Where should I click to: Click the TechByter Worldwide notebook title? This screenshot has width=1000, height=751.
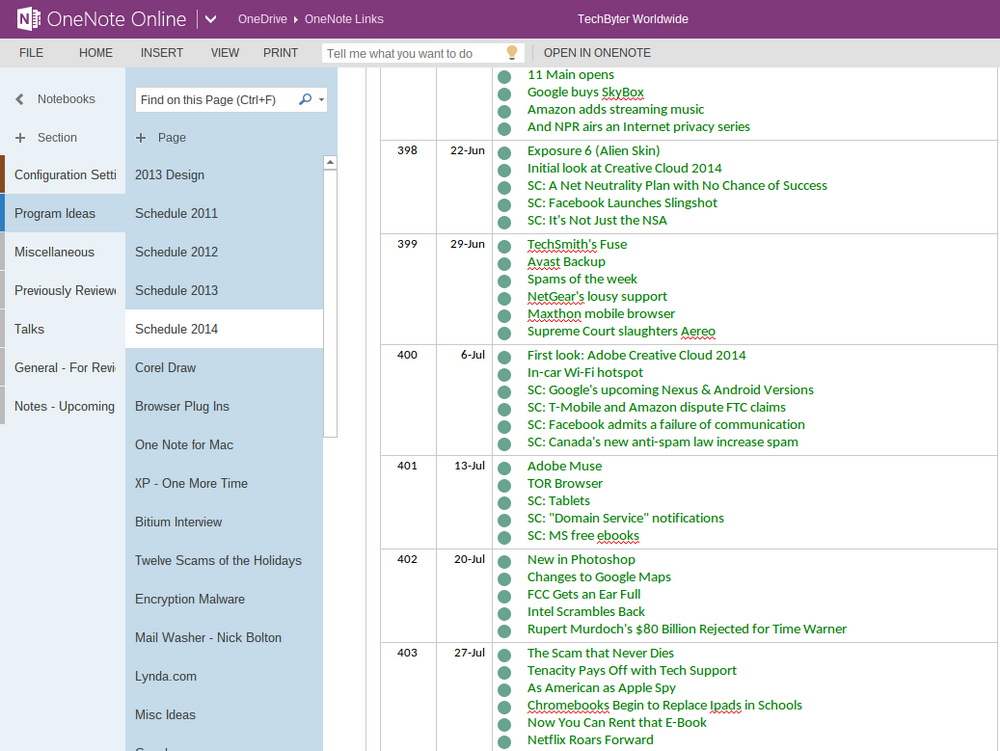pyautogui.click(x=633, y=19)
